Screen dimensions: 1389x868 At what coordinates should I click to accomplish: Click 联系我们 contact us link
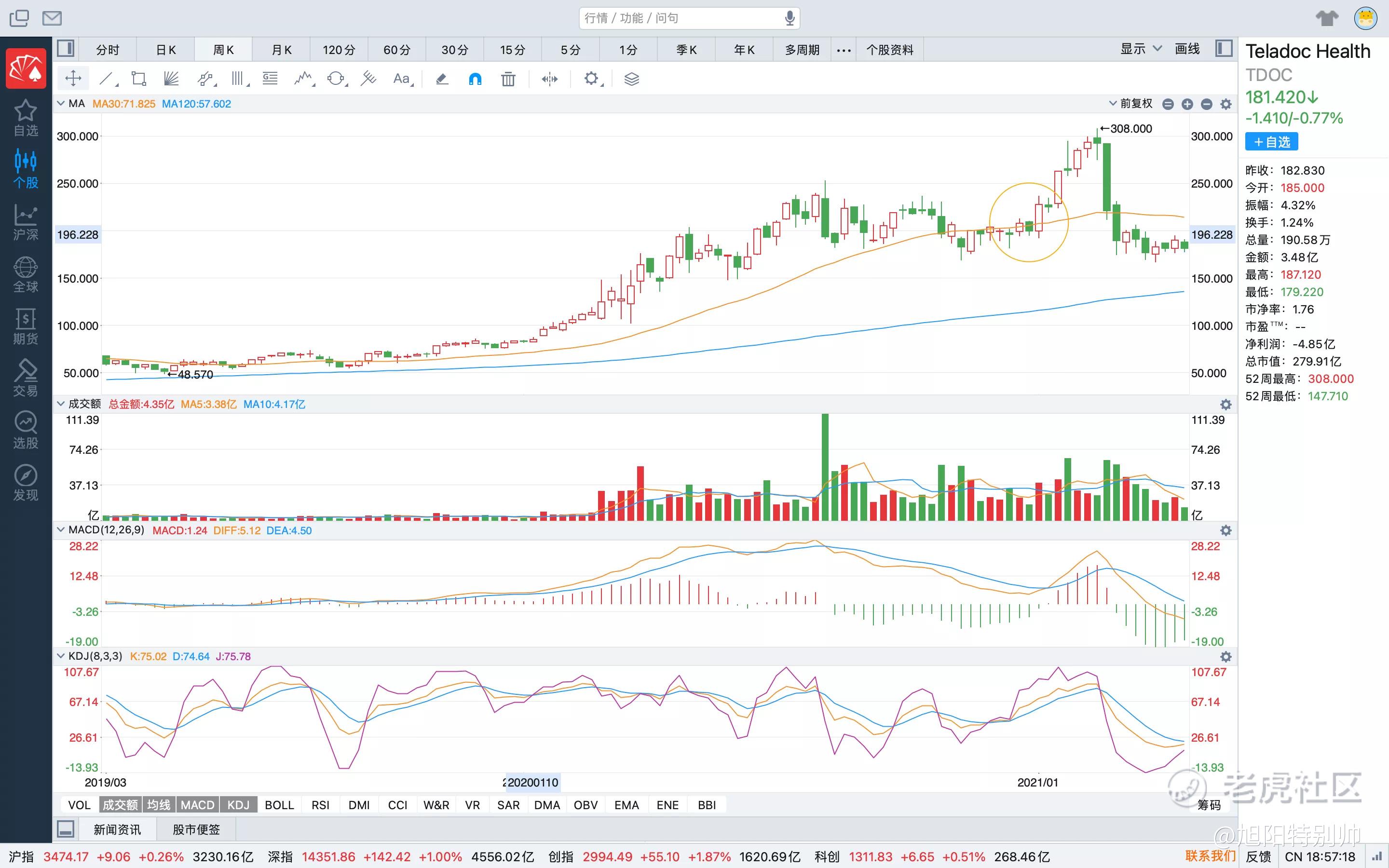[1210, 856]
